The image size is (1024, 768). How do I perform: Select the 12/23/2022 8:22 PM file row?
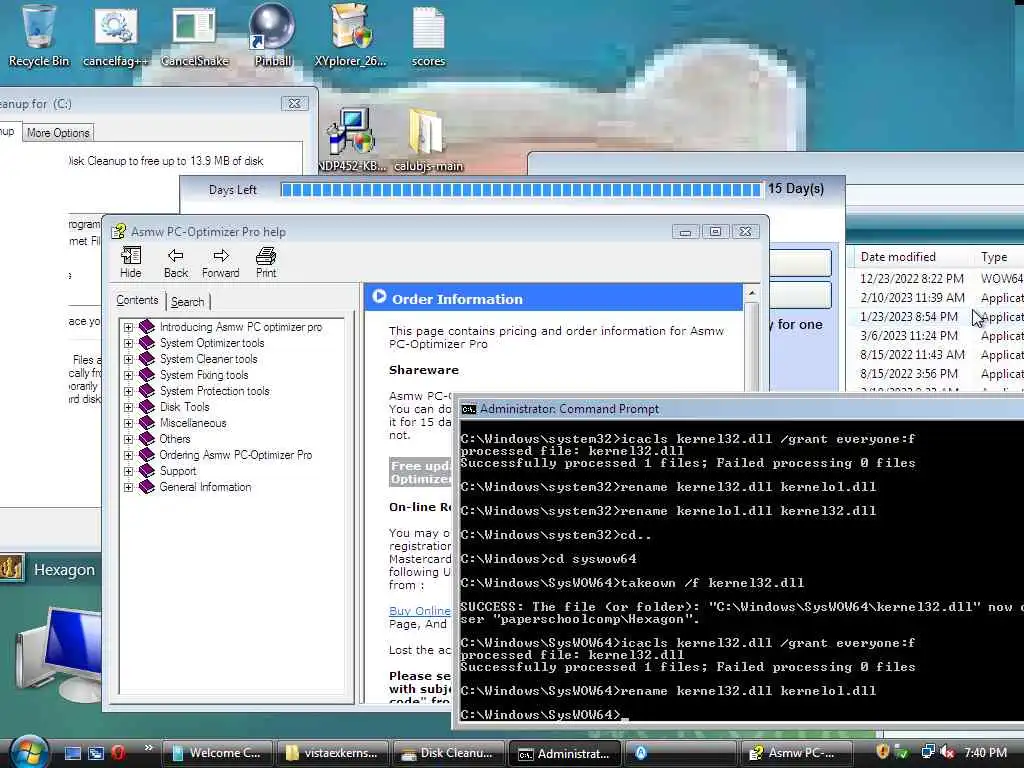point(937,278)
